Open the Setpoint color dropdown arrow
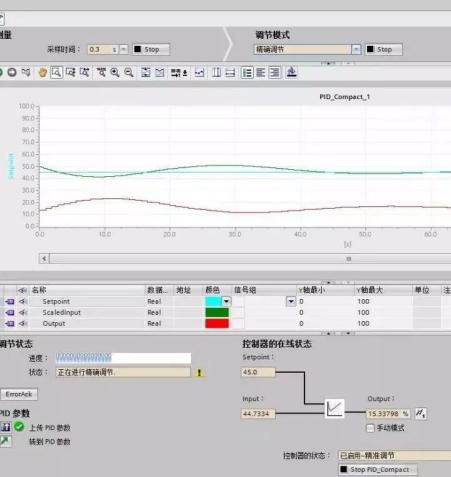This screenshot has width=451, height=477. tap(226, 301)
